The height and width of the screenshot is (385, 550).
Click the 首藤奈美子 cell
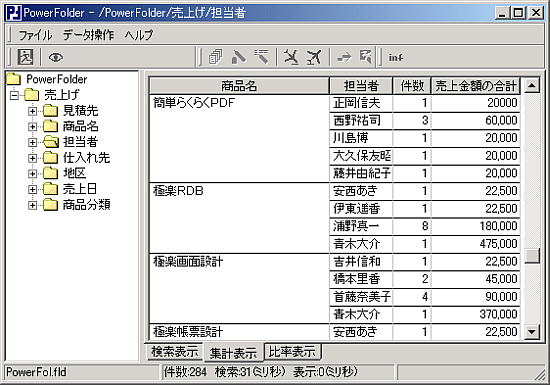(361, 297)
